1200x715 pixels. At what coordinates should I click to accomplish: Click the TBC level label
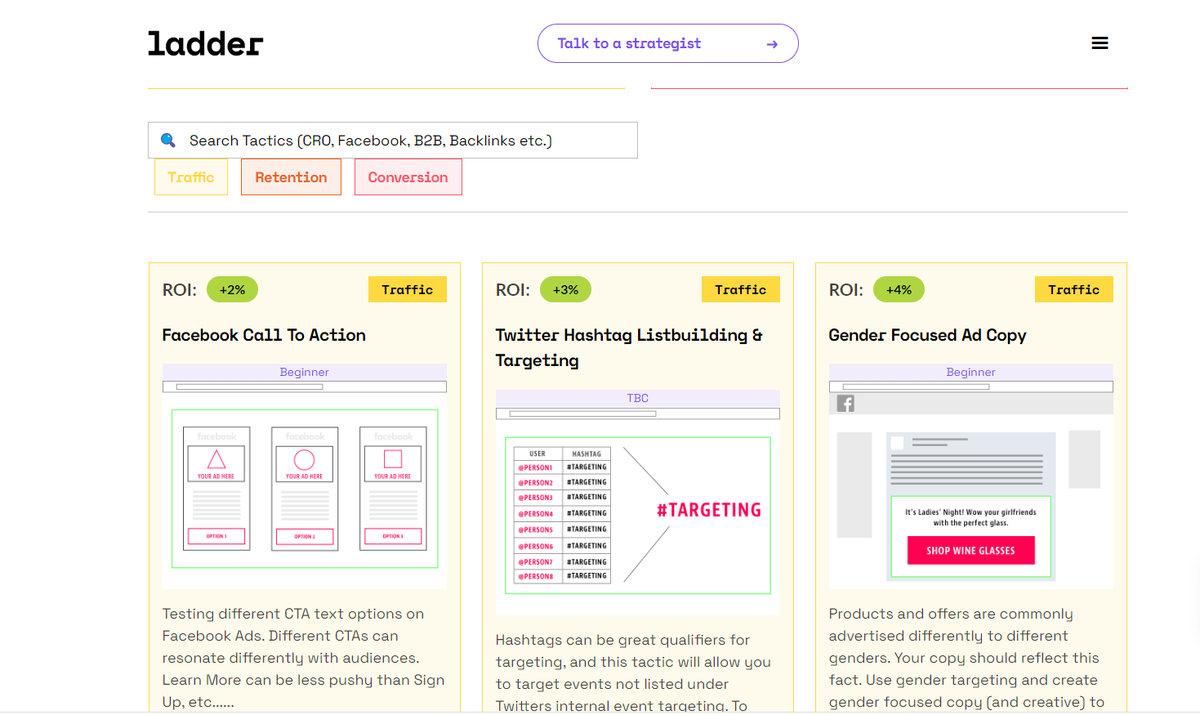click(638, 398)
